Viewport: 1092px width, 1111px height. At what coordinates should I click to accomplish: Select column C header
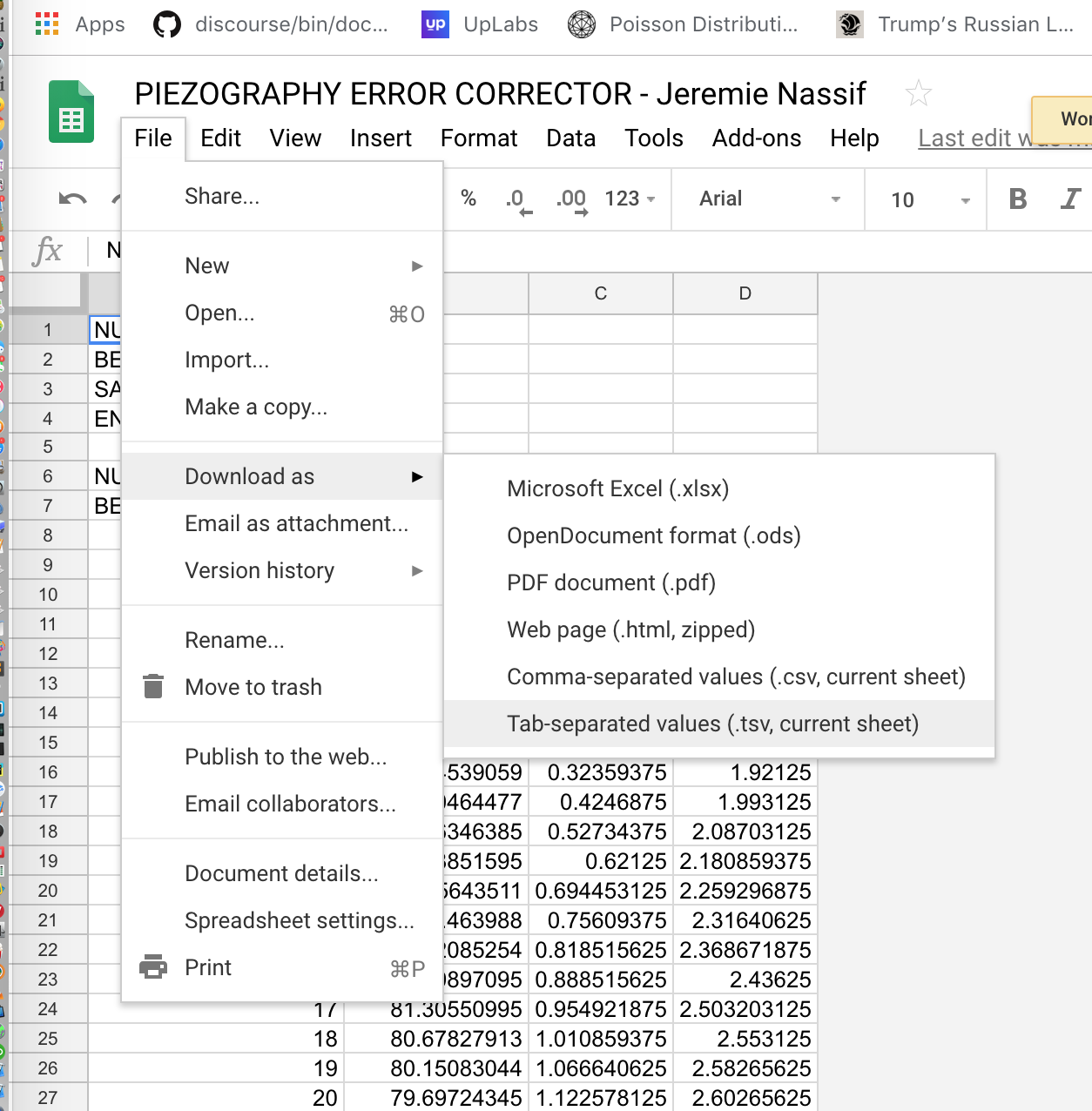pyautogui.click(x=600, y=293)
